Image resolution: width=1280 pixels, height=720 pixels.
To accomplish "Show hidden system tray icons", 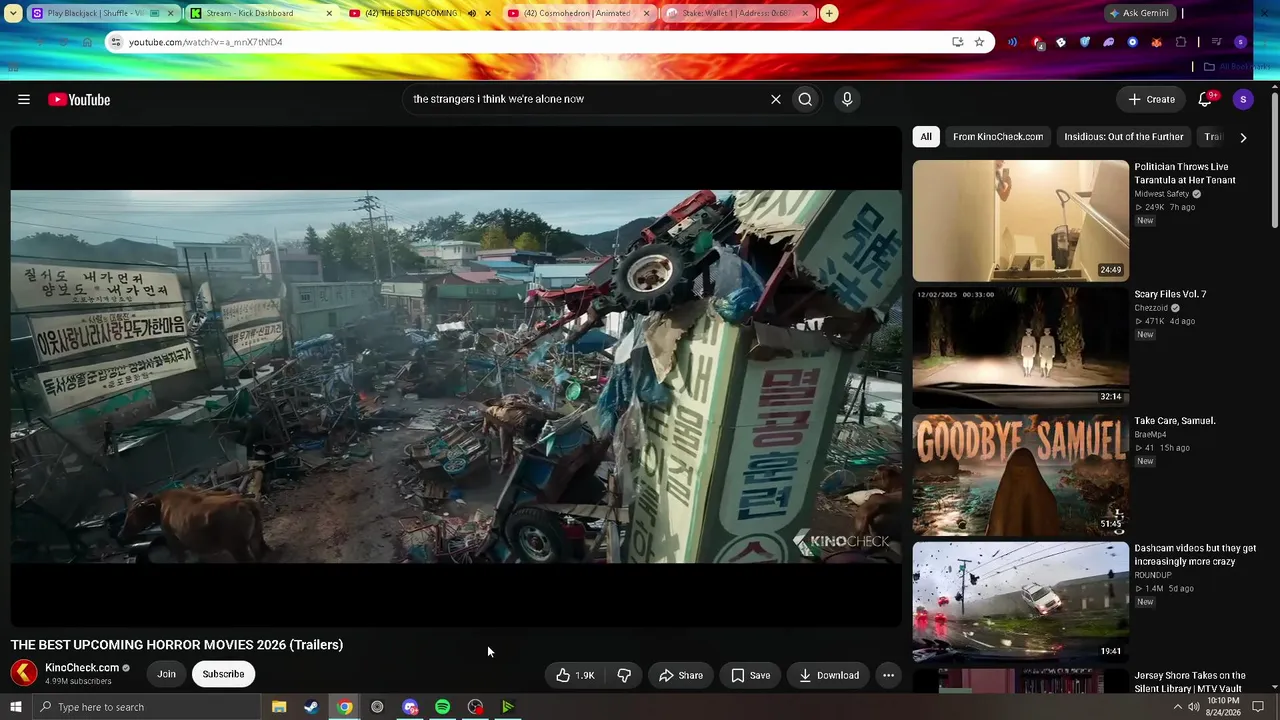I will [x=1177, y=707].
